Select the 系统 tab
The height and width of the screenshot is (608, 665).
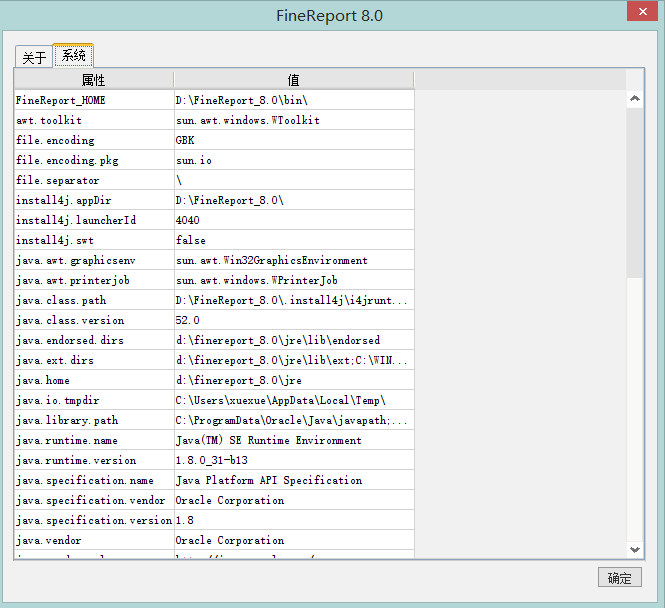coord(73,55)
